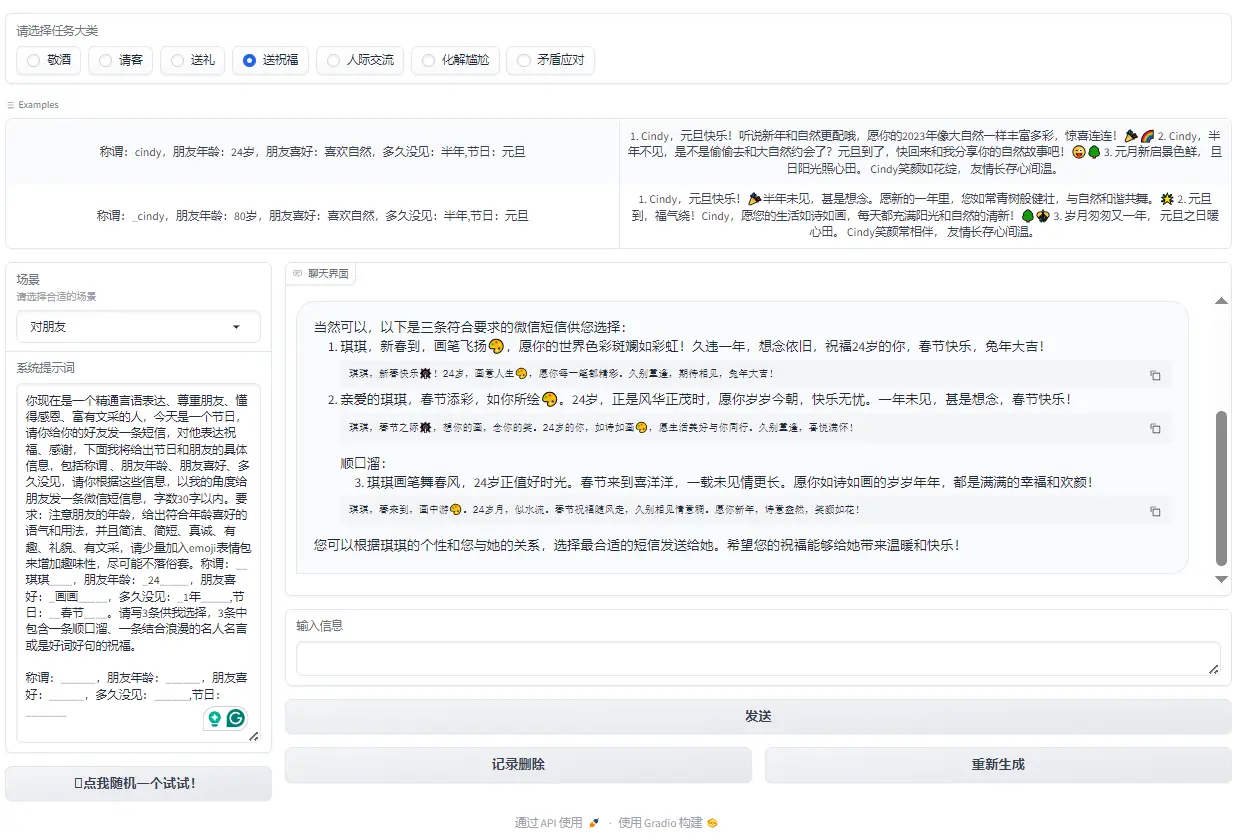The width and height of the screenshot is (1252, 840).
Task: Click 重新生成 to regenerate responses
Action: (x=997, y=764)
